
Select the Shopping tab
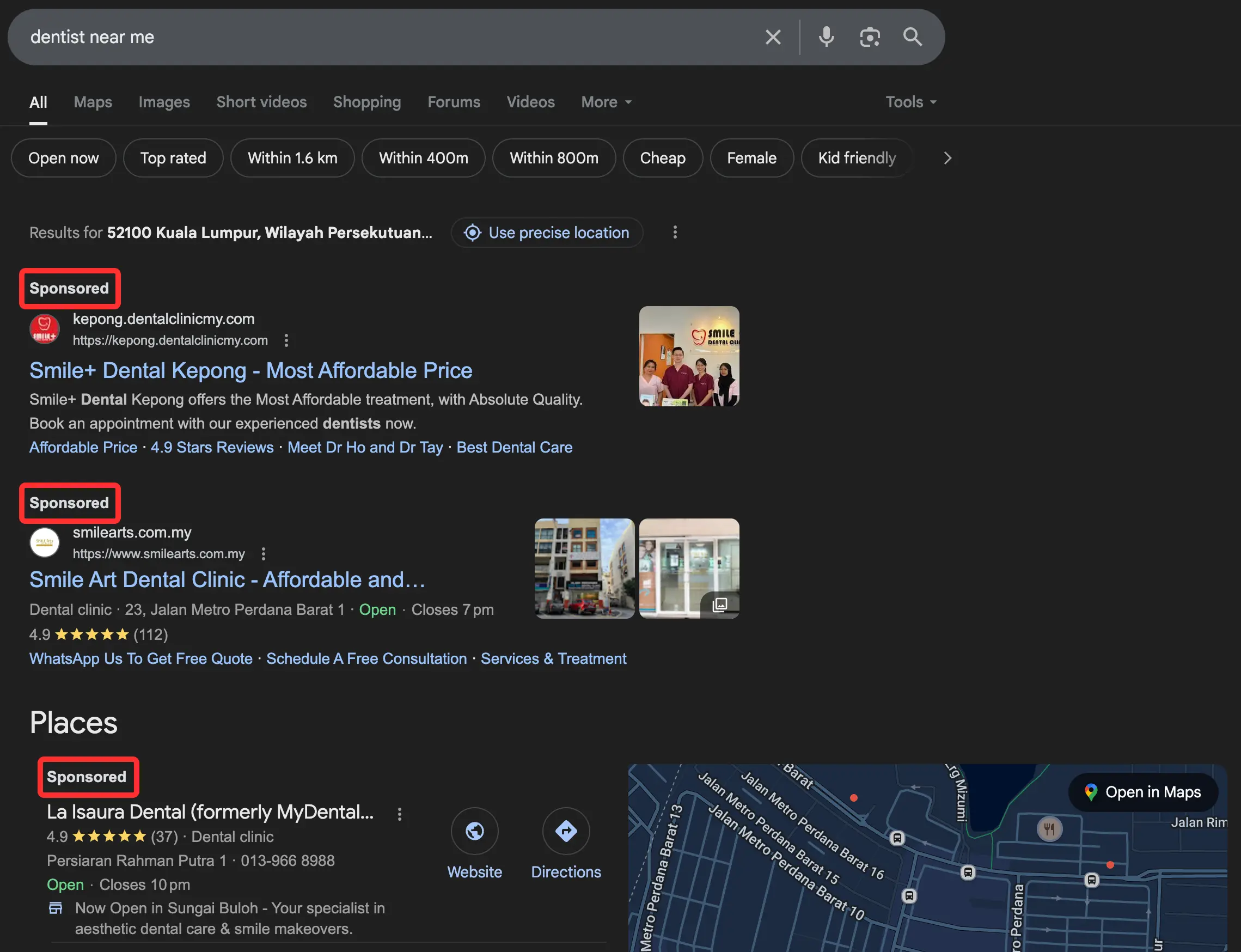tap(366, 102)
